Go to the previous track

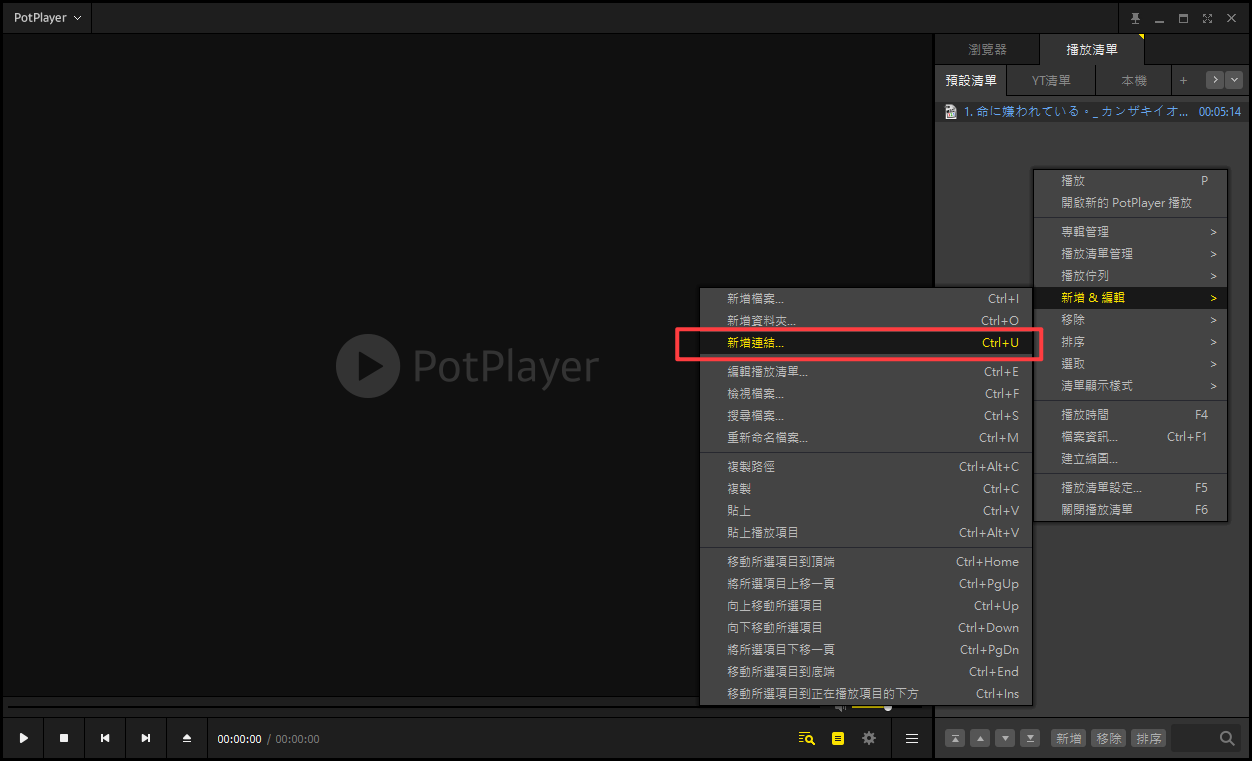point(105,738)
